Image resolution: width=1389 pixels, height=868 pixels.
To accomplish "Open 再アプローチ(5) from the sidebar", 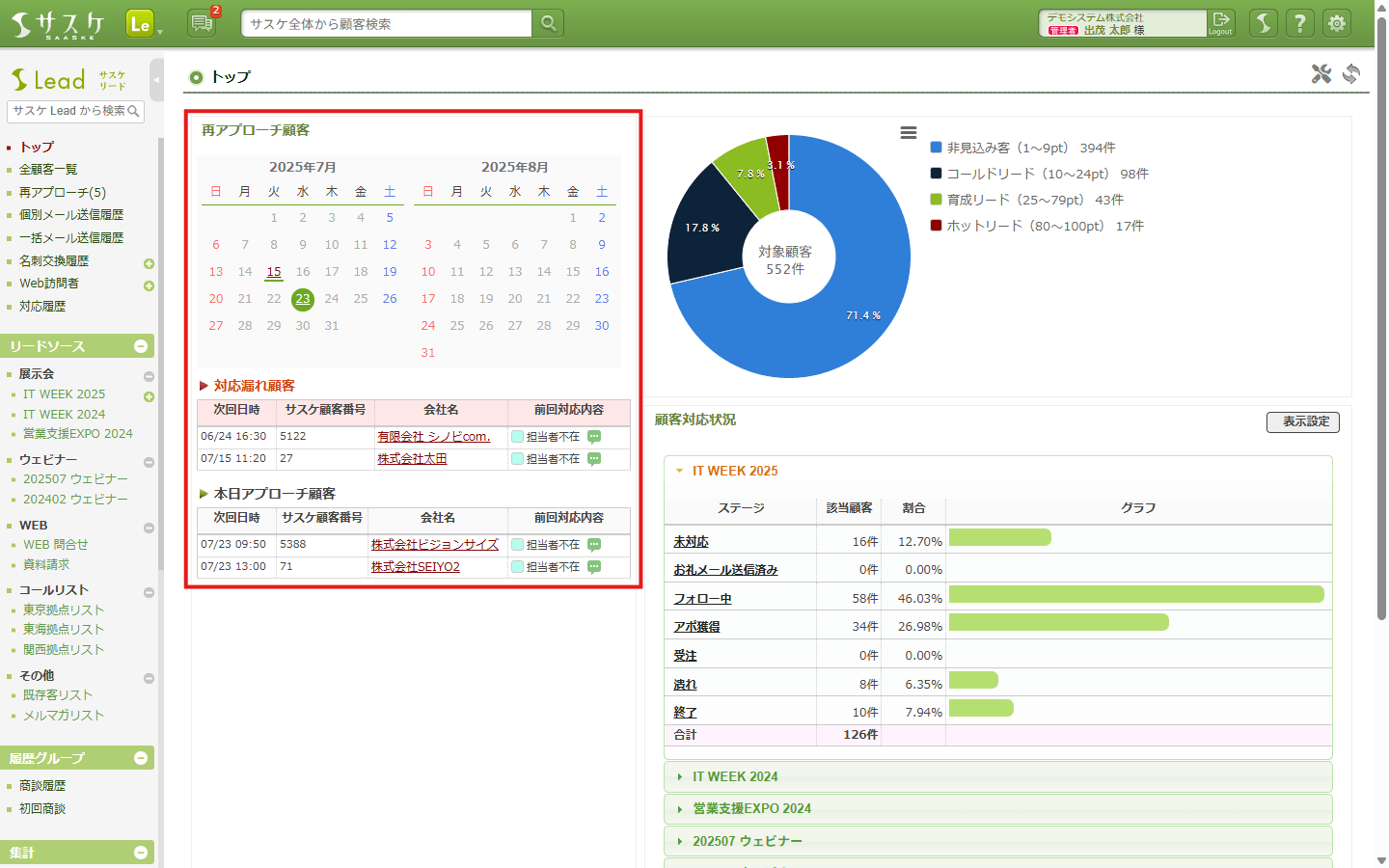I will (63, 192).
